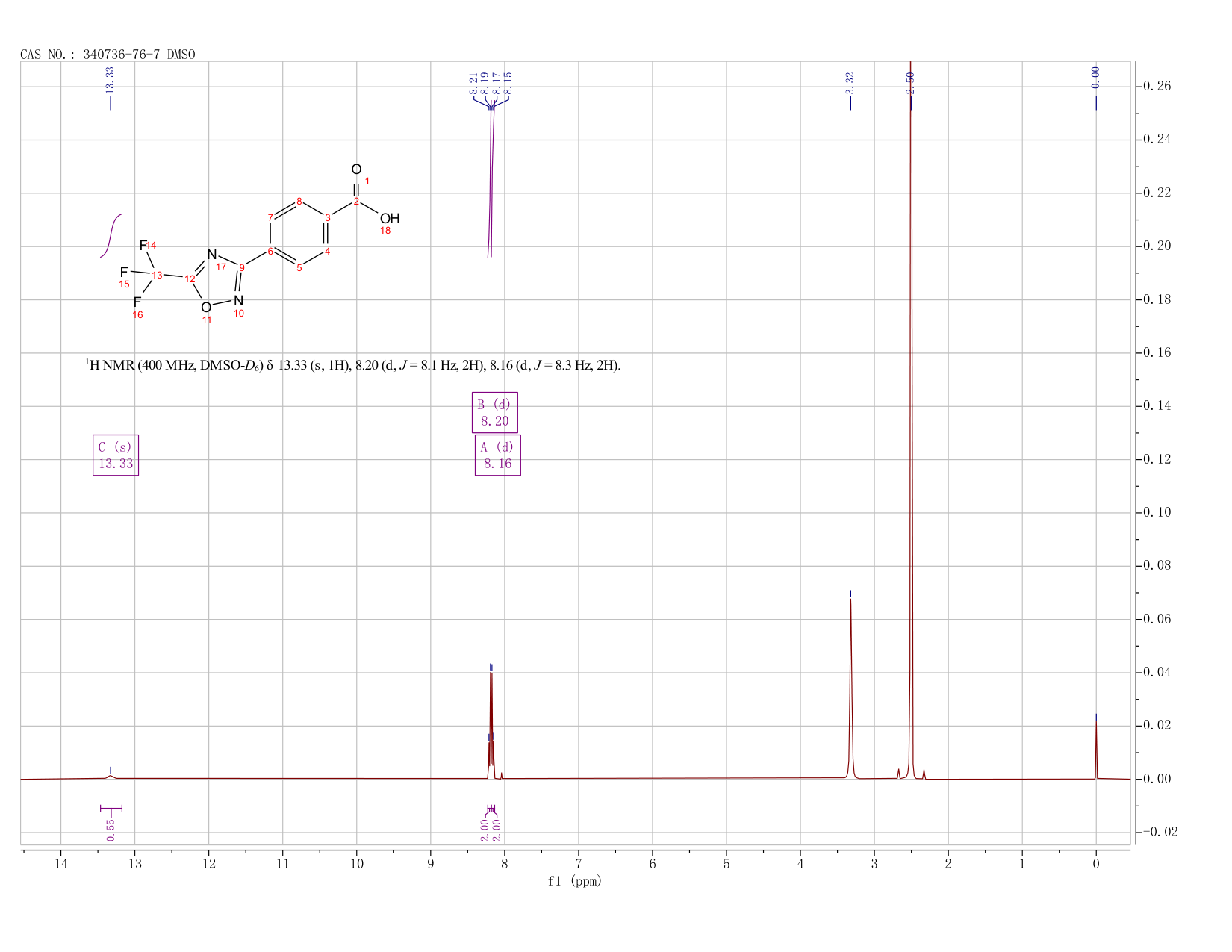
Task: Select the fluorine atom labeled 14
Action: click(x=143, y=246)
